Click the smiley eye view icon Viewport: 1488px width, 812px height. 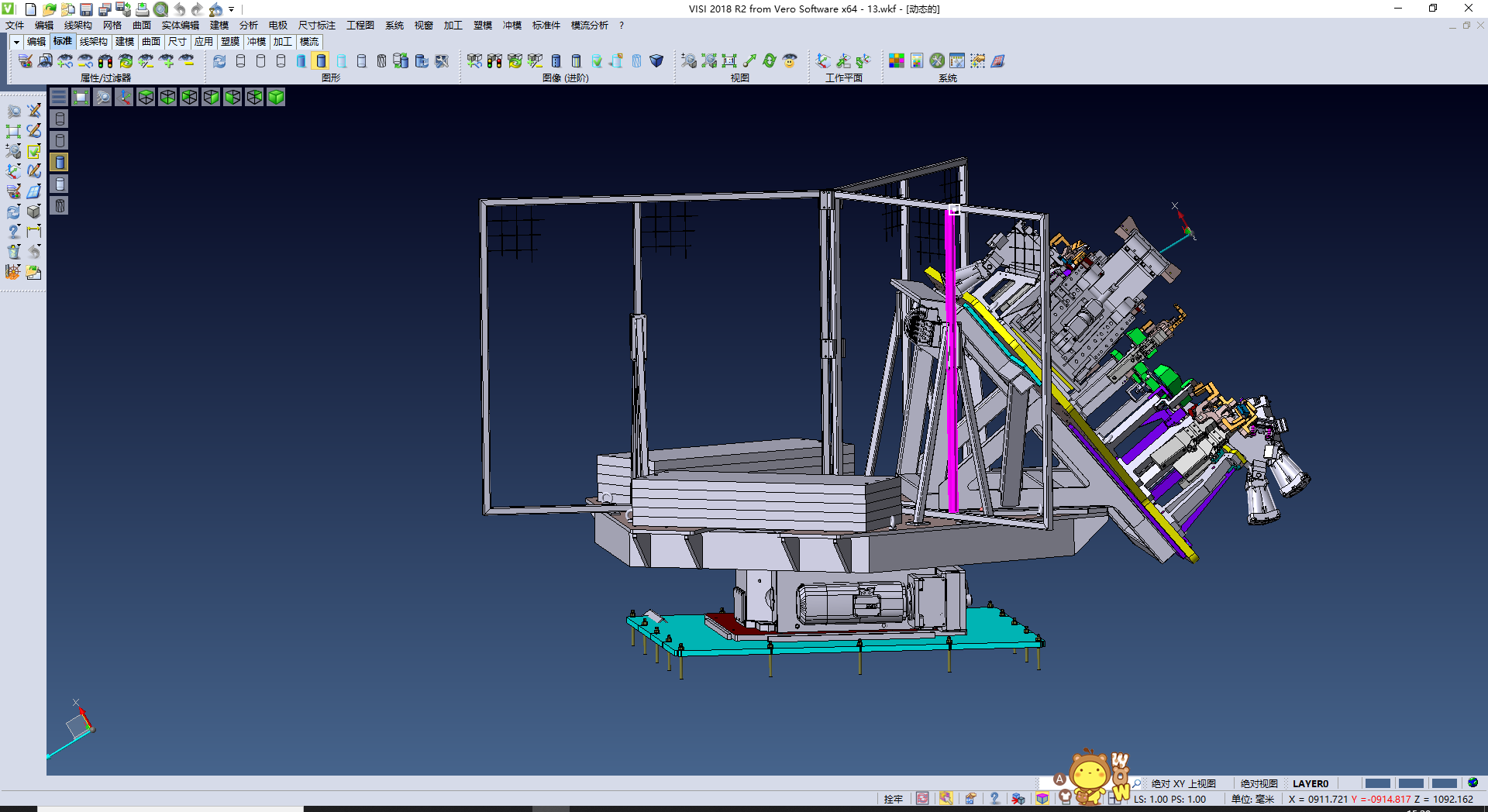pyautogui.click(x=790, y=61)
